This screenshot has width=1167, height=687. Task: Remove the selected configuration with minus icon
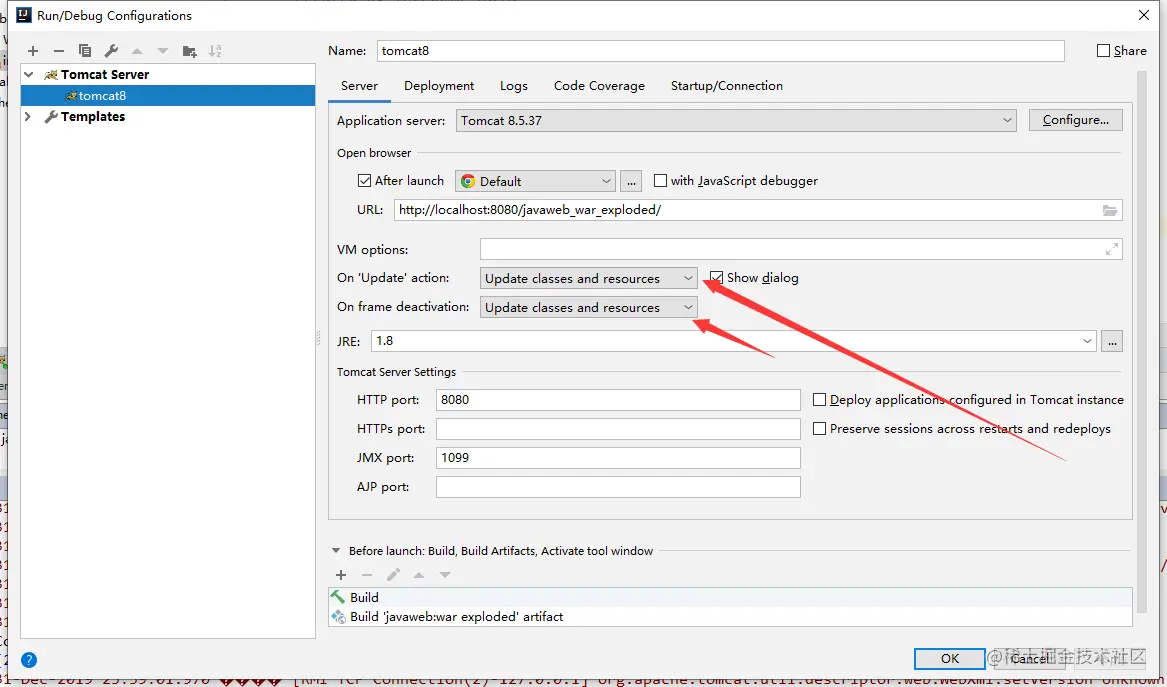[59, 51]
